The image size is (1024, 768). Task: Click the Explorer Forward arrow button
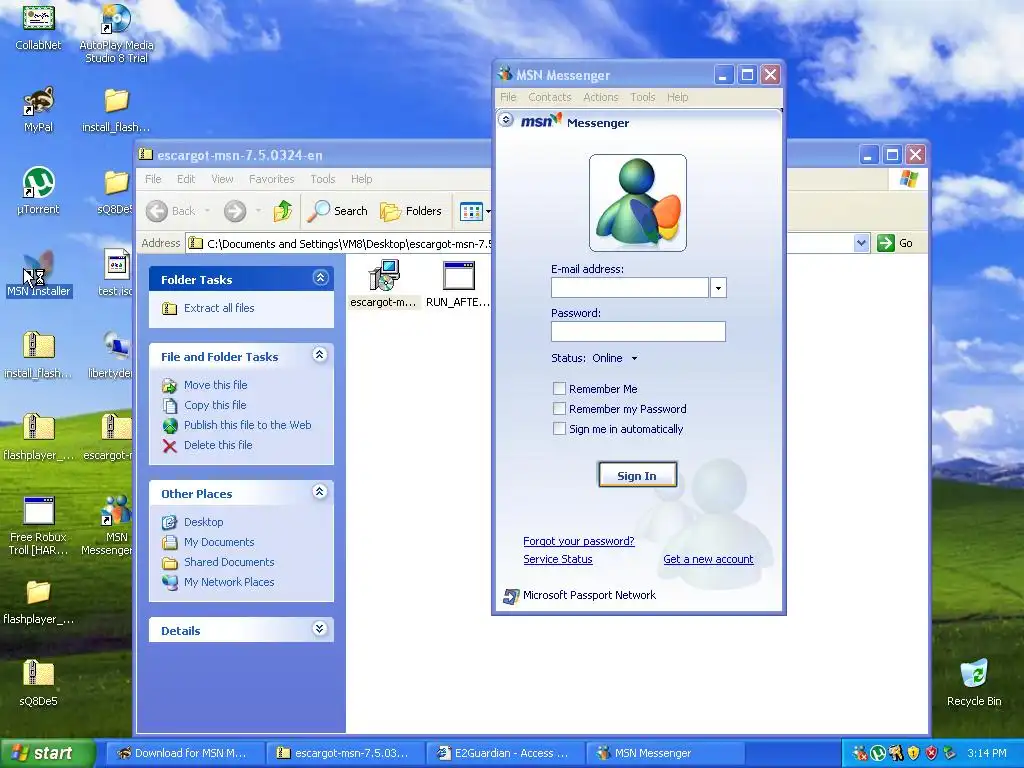[235, 211]
